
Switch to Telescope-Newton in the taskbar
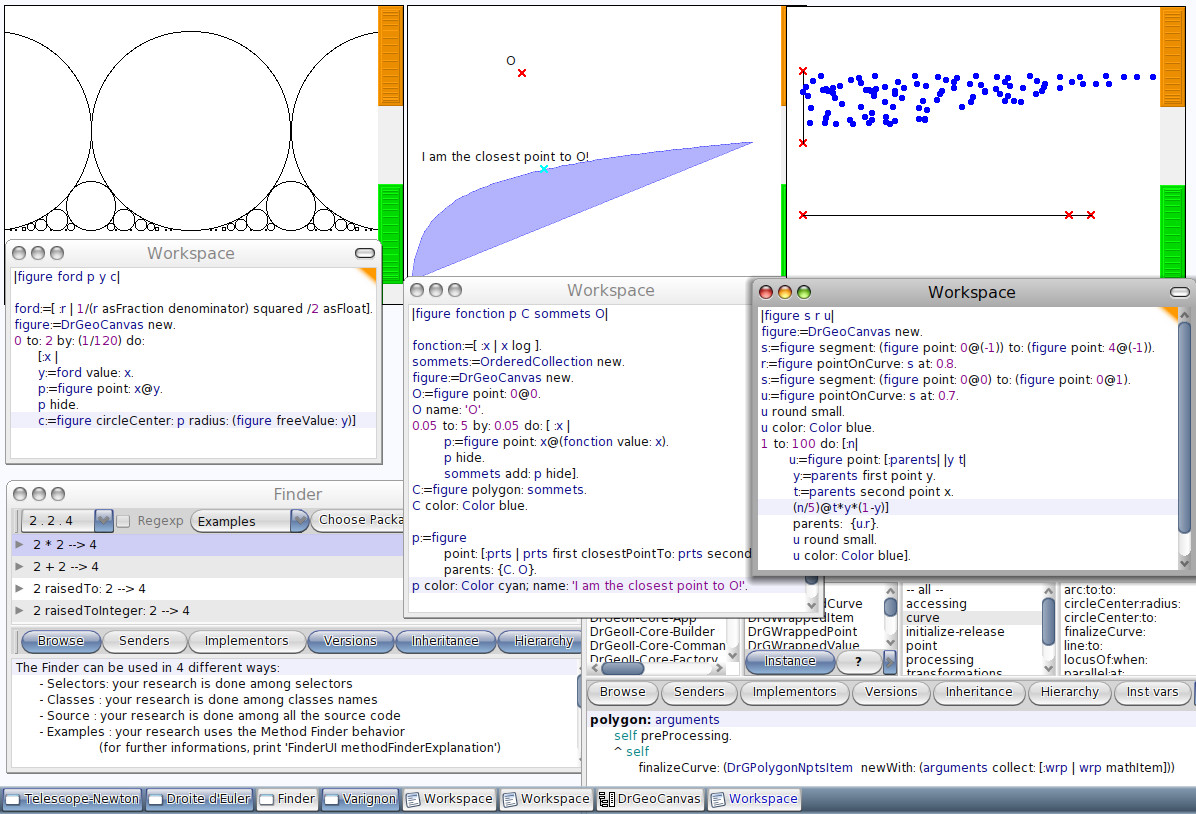click(x=73, y=799)
